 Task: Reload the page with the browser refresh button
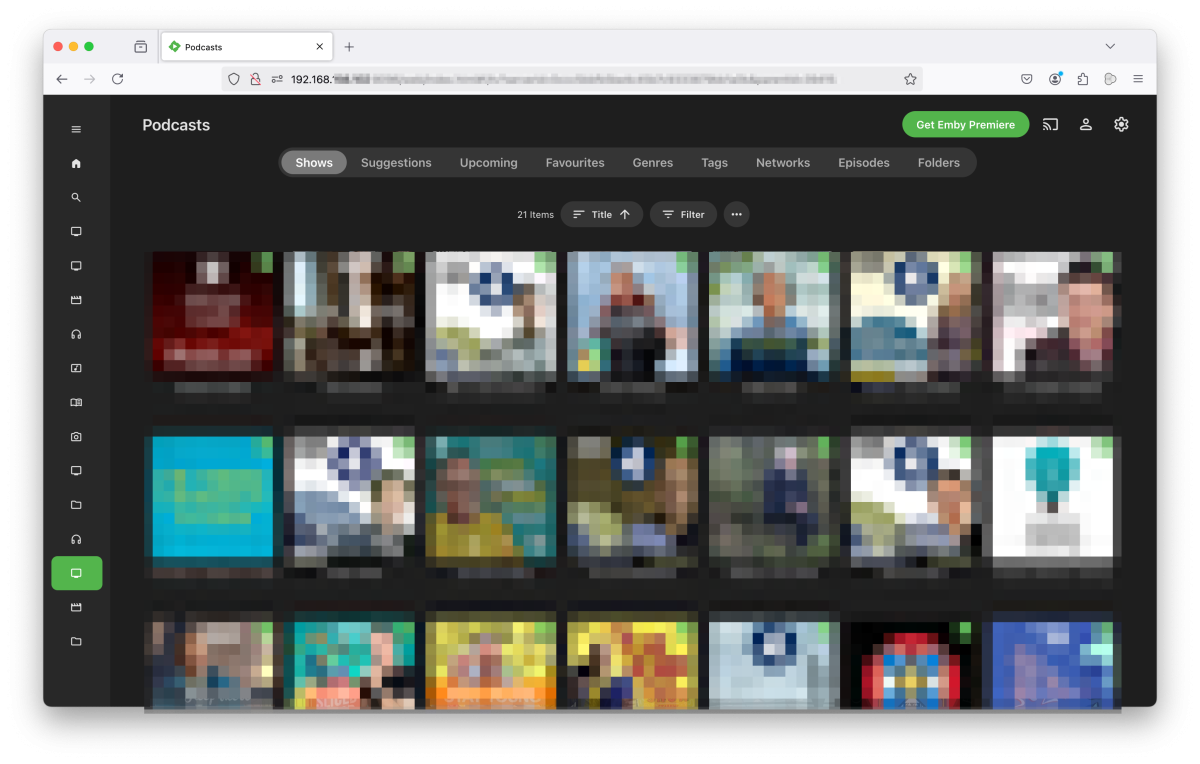(118, 79)
